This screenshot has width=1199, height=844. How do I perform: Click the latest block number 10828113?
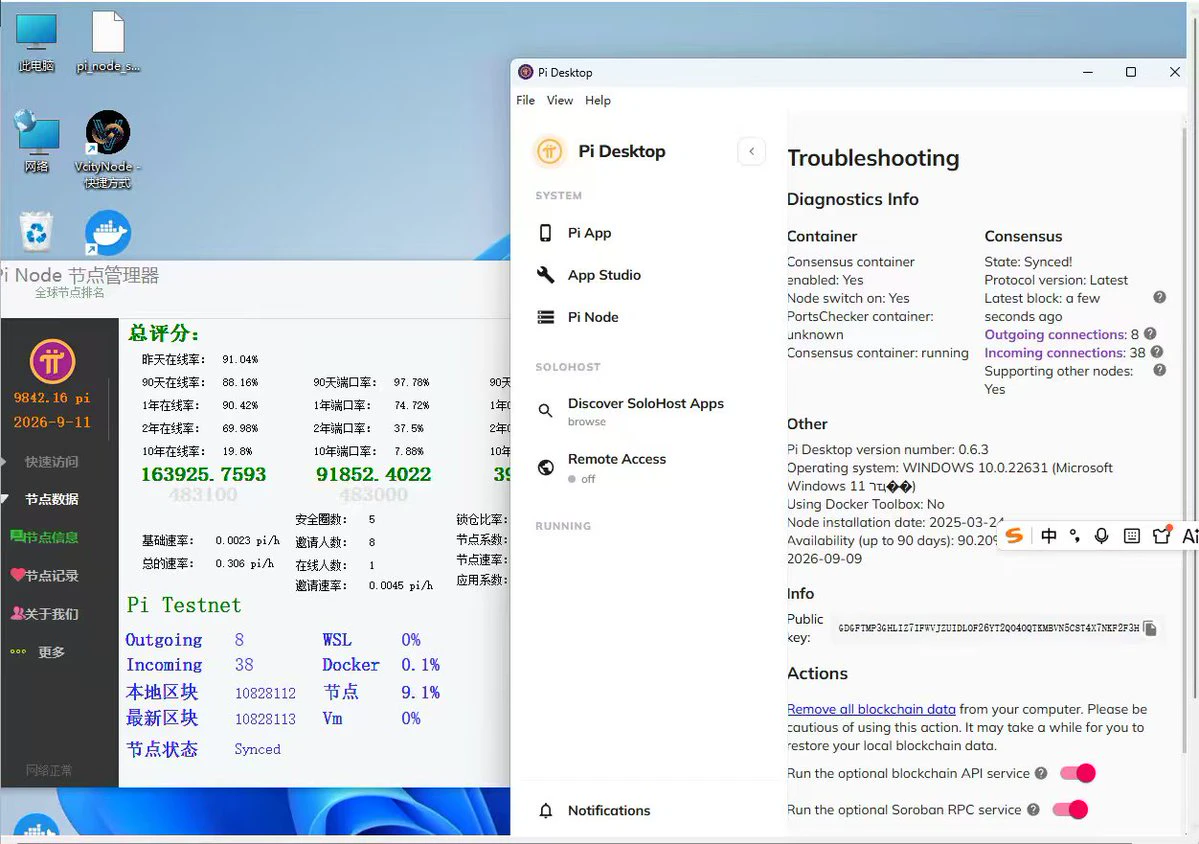(x=265, y=719)
